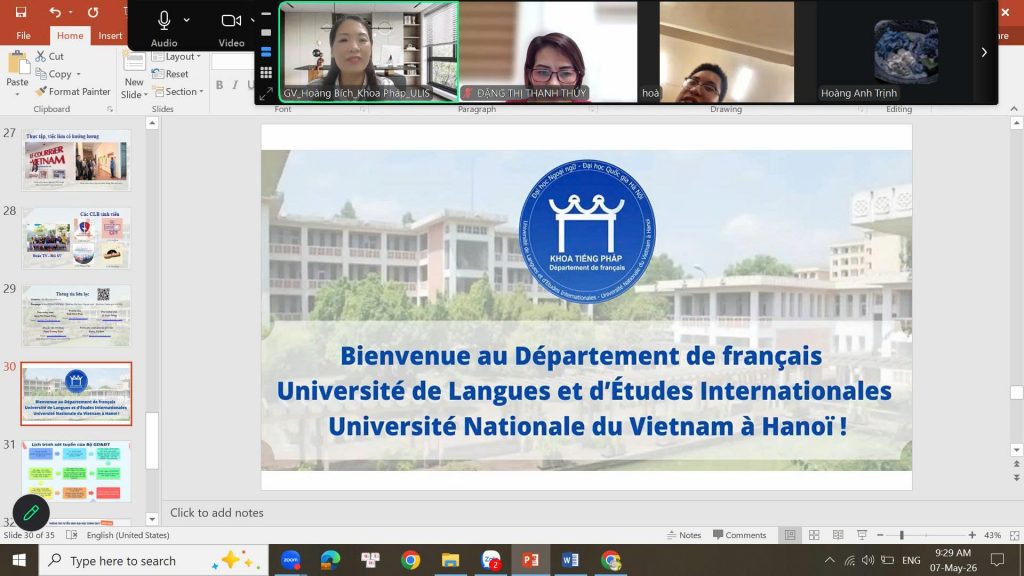The image size is (1024, 576).
Task: Adjust the zoom slider handle
Action: point(901,535)
